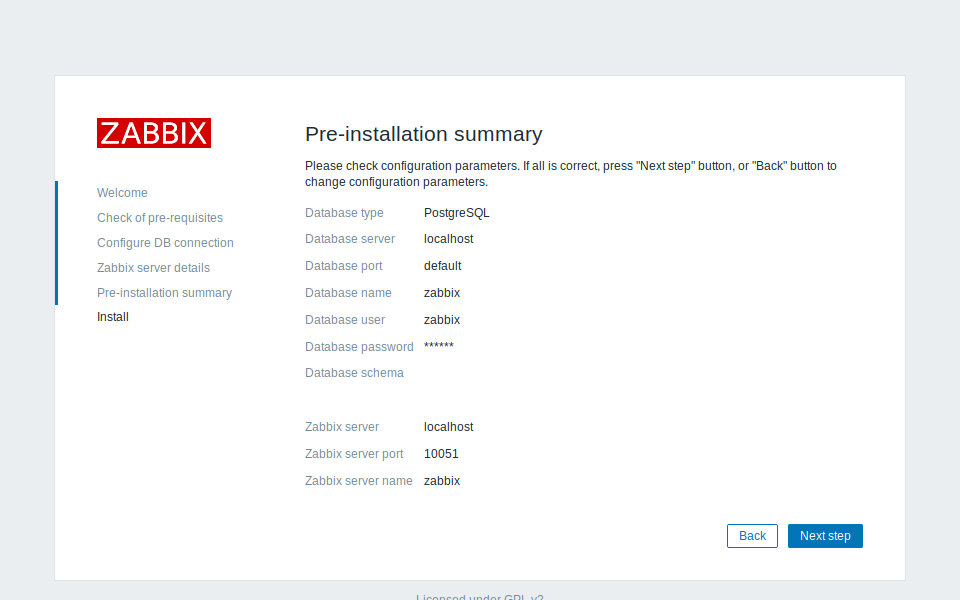
Task: Click the Zabbix server port label
Action: coord(354,454)
